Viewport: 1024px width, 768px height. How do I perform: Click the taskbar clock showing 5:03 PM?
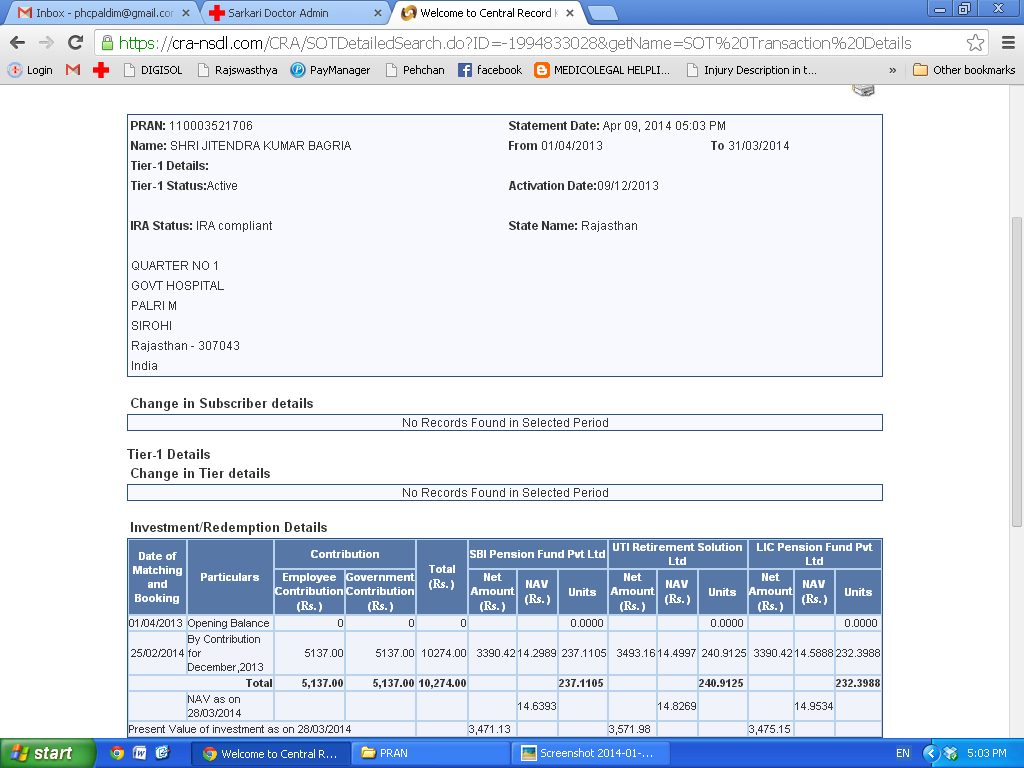coord(986,754)
